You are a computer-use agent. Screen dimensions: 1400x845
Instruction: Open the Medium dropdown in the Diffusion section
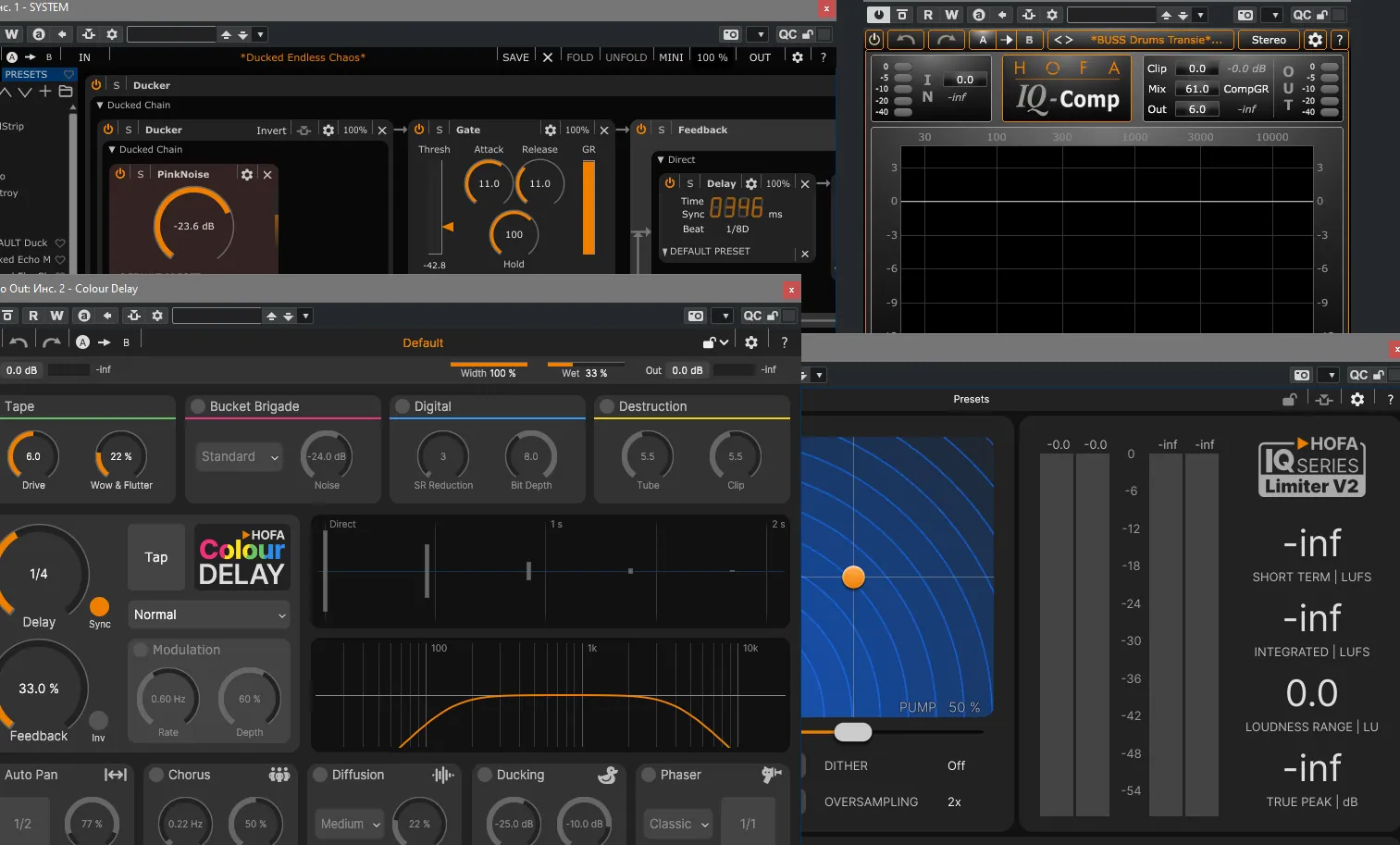click(349, 823)
